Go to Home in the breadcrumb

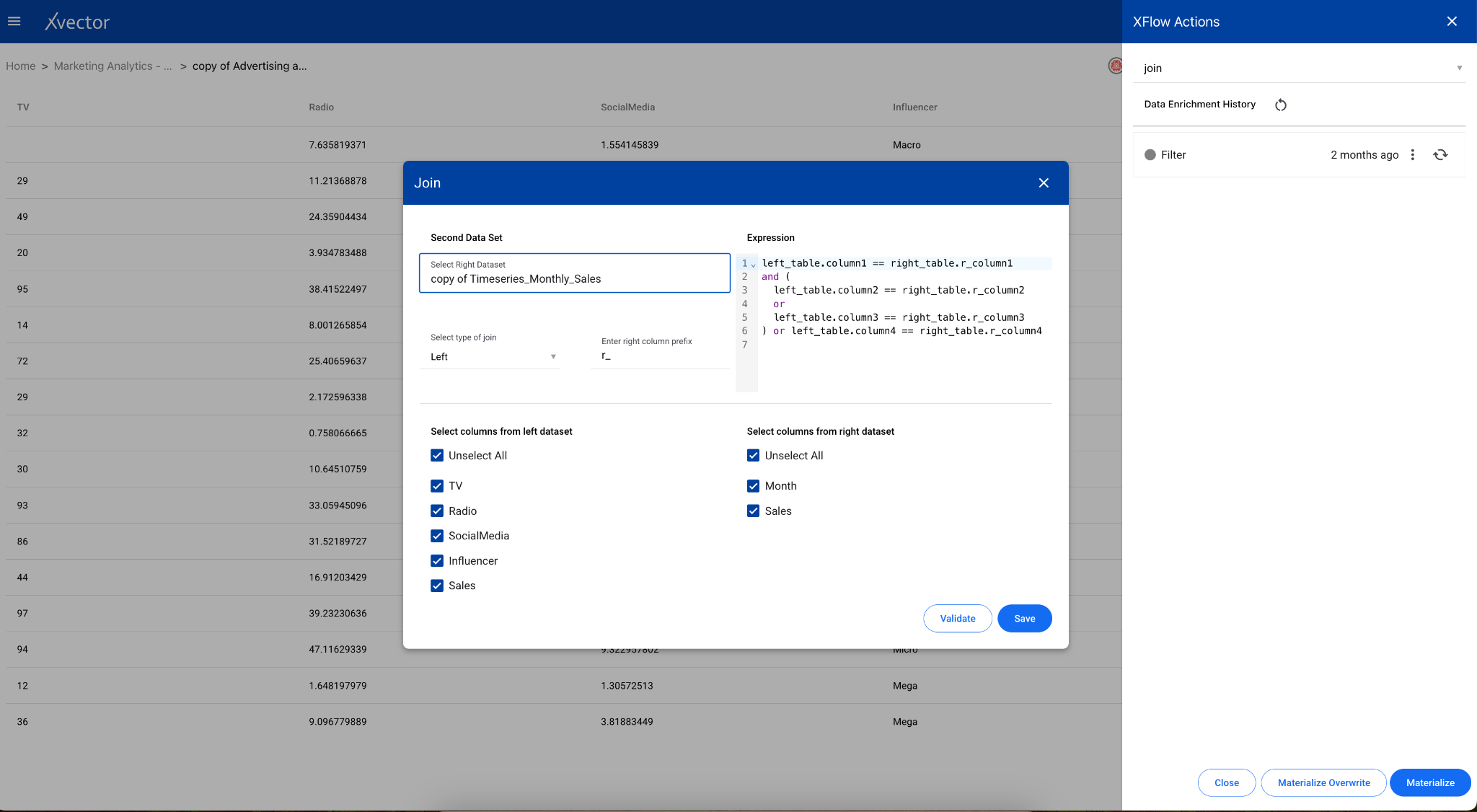pyautogui.click(x=21, y=66)
